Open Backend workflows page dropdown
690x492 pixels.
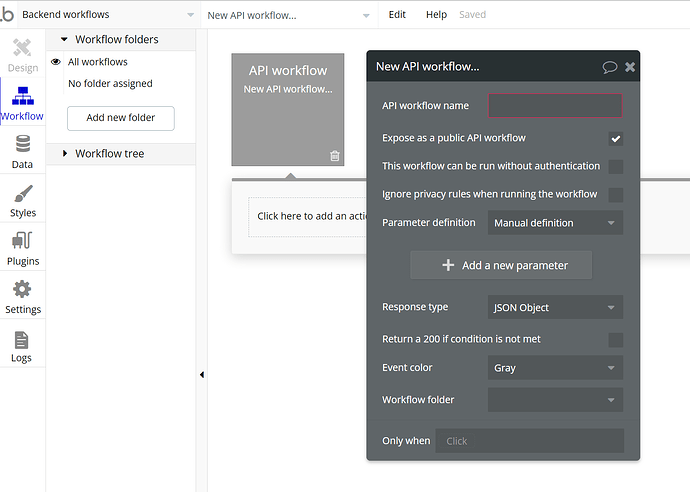[x=108, y=15]
